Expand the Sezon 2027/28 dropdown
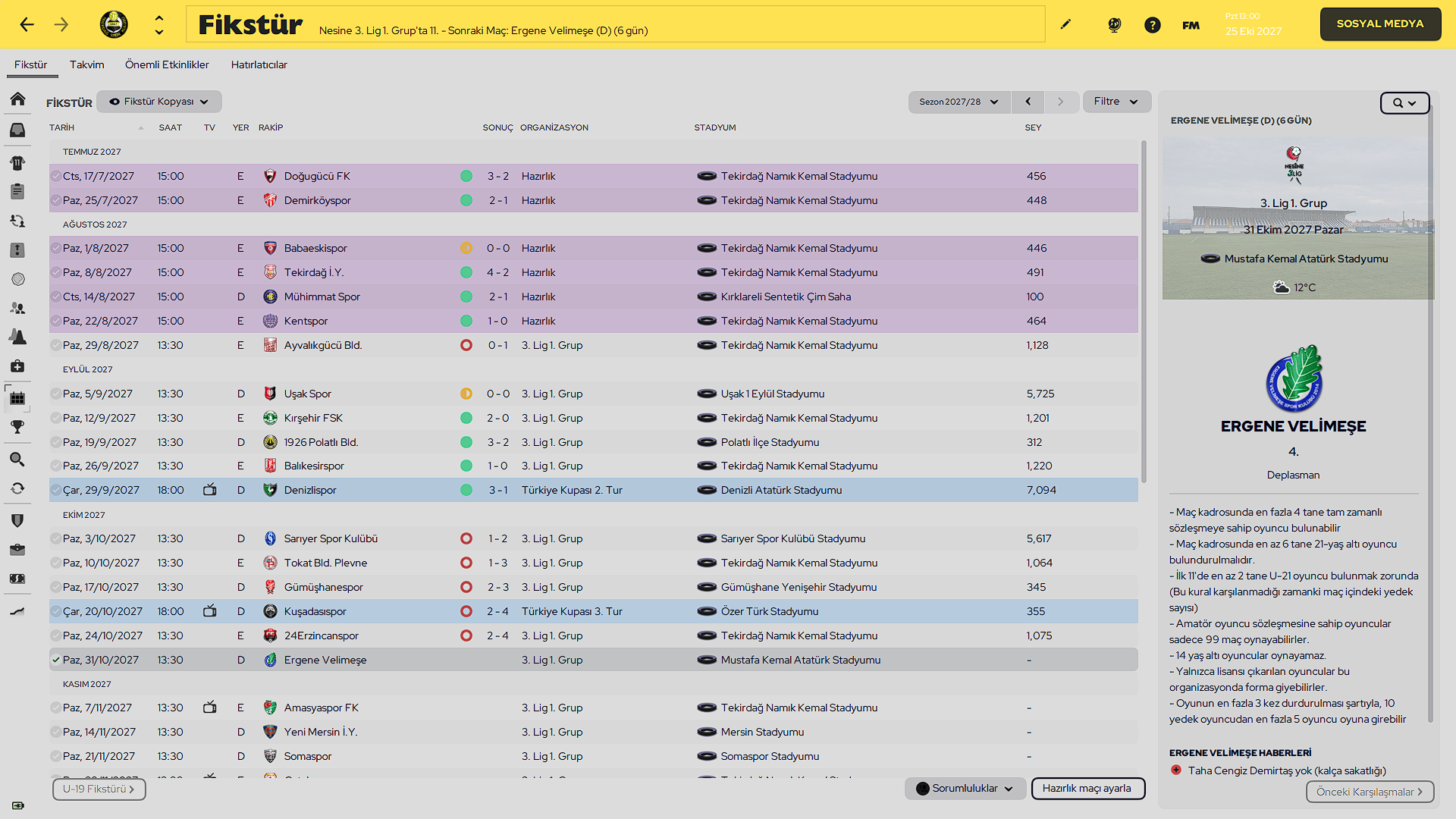 (x=959, y=102)
